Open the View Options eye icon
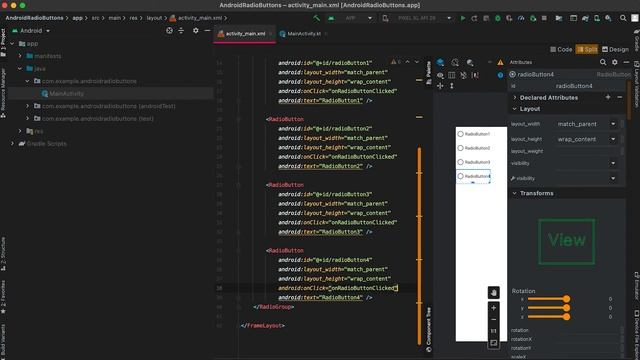Image resolution: width=640 pixels, height=360 pixels. 440,75
